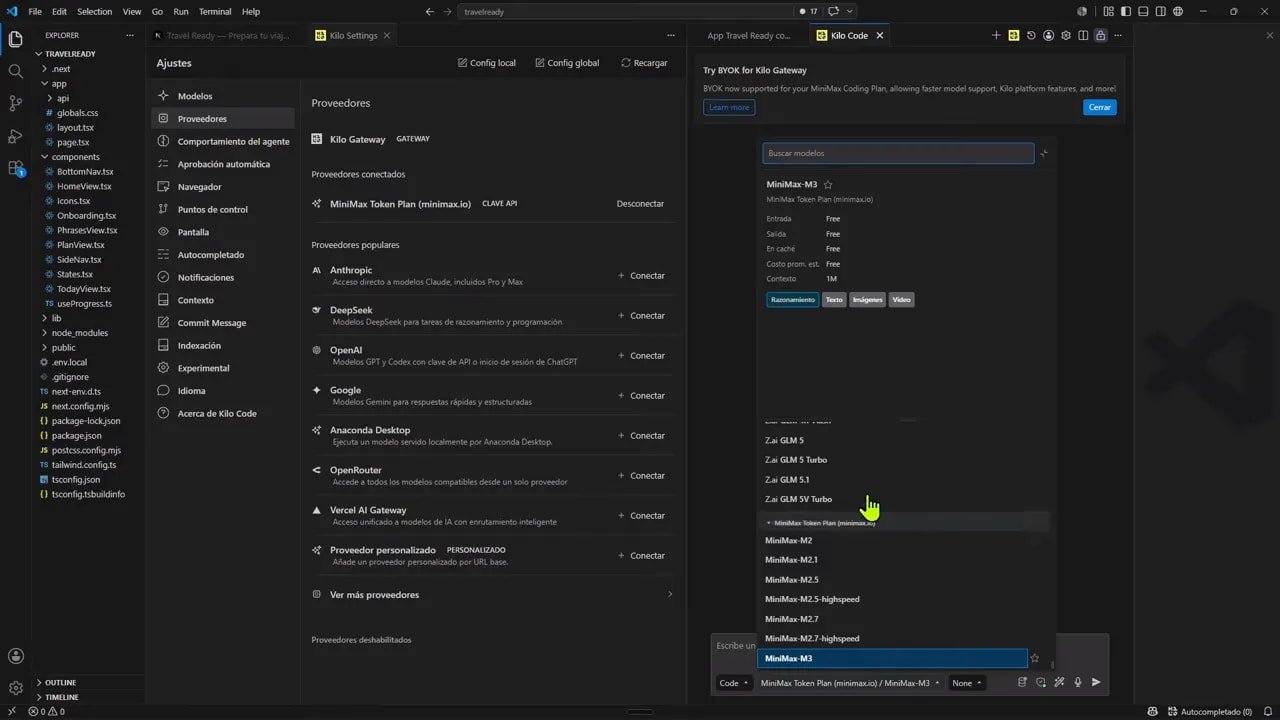The image size is (1280, 720).
Task: Click the enhance prompt wand icon
Action: (x=1059, y=683)
